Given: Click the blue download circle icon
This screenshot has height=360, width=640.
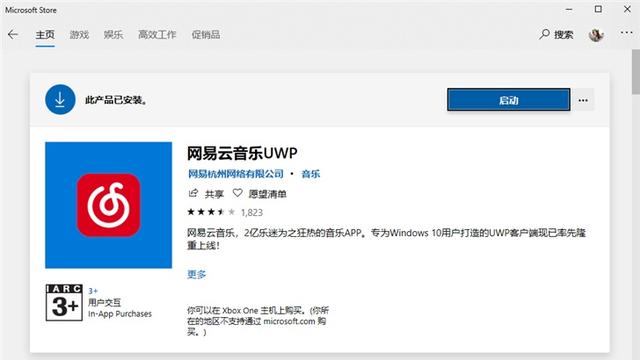Looking at the screenshot, I should pyautogui.click(x=60, y=100).
